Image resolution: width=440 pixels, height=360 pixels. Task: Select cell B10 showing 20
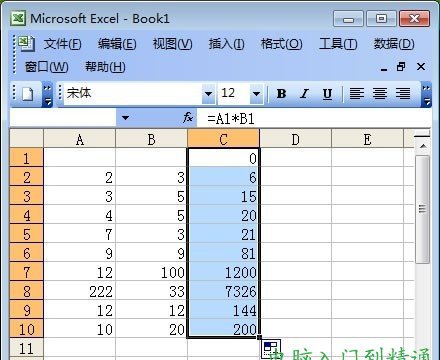[x=151, y=329]
